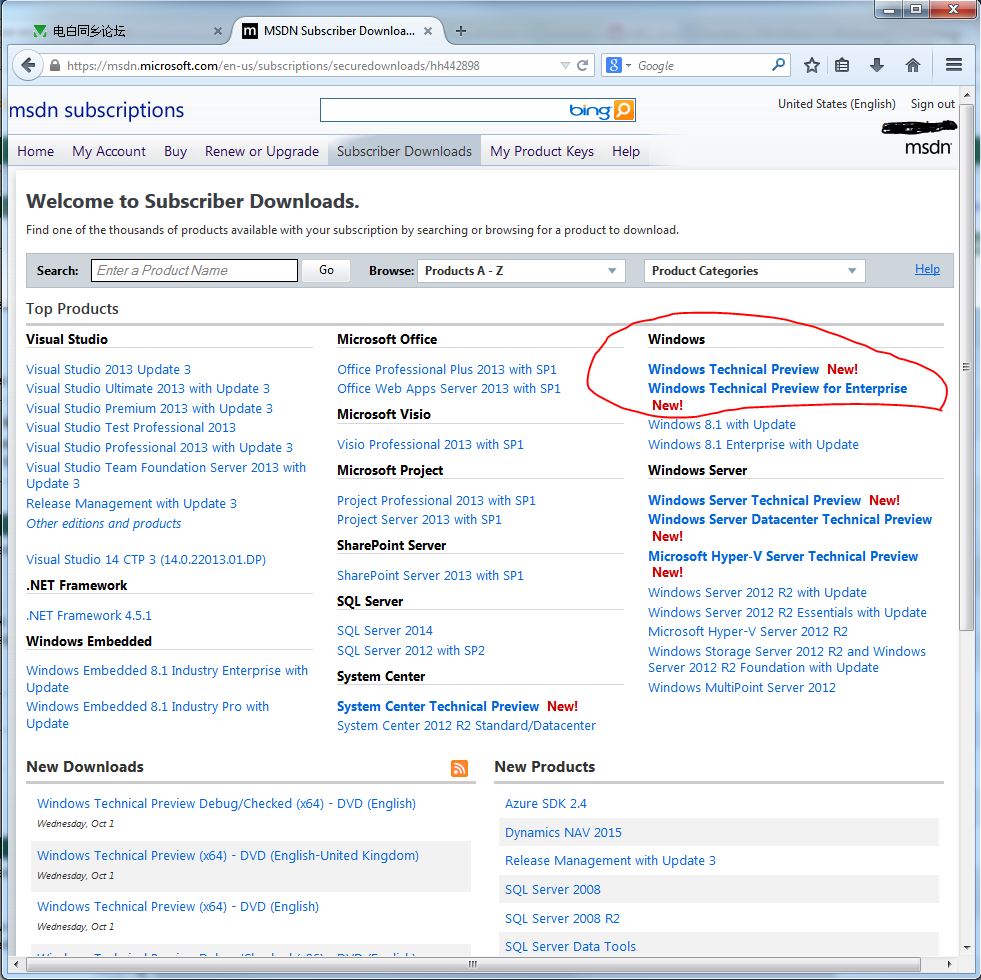The width and height of the screenshot is (981, 980).
Task: Open the Firefox hamburger menu
Action: [x=953, y=66]
